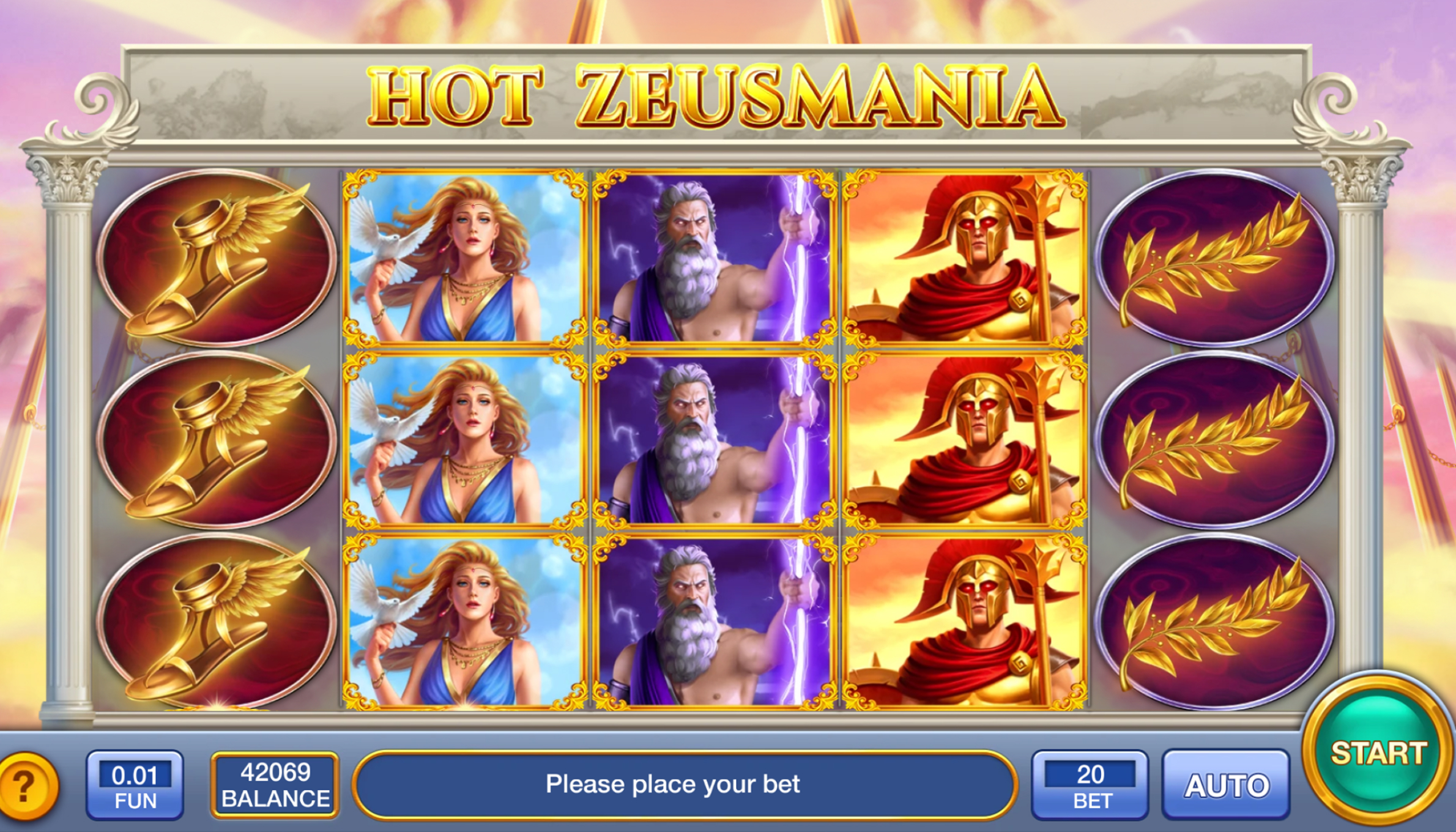Click the BALANCE display box
Image resolution: width=1456 pixels, height=832 pixels.
275,786
